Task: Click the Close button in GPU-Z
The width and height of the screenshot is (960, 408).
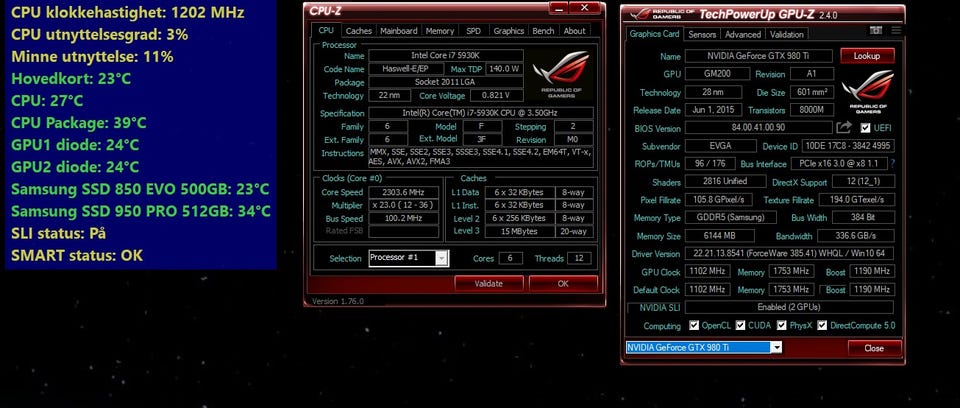Action: [874, 348]
